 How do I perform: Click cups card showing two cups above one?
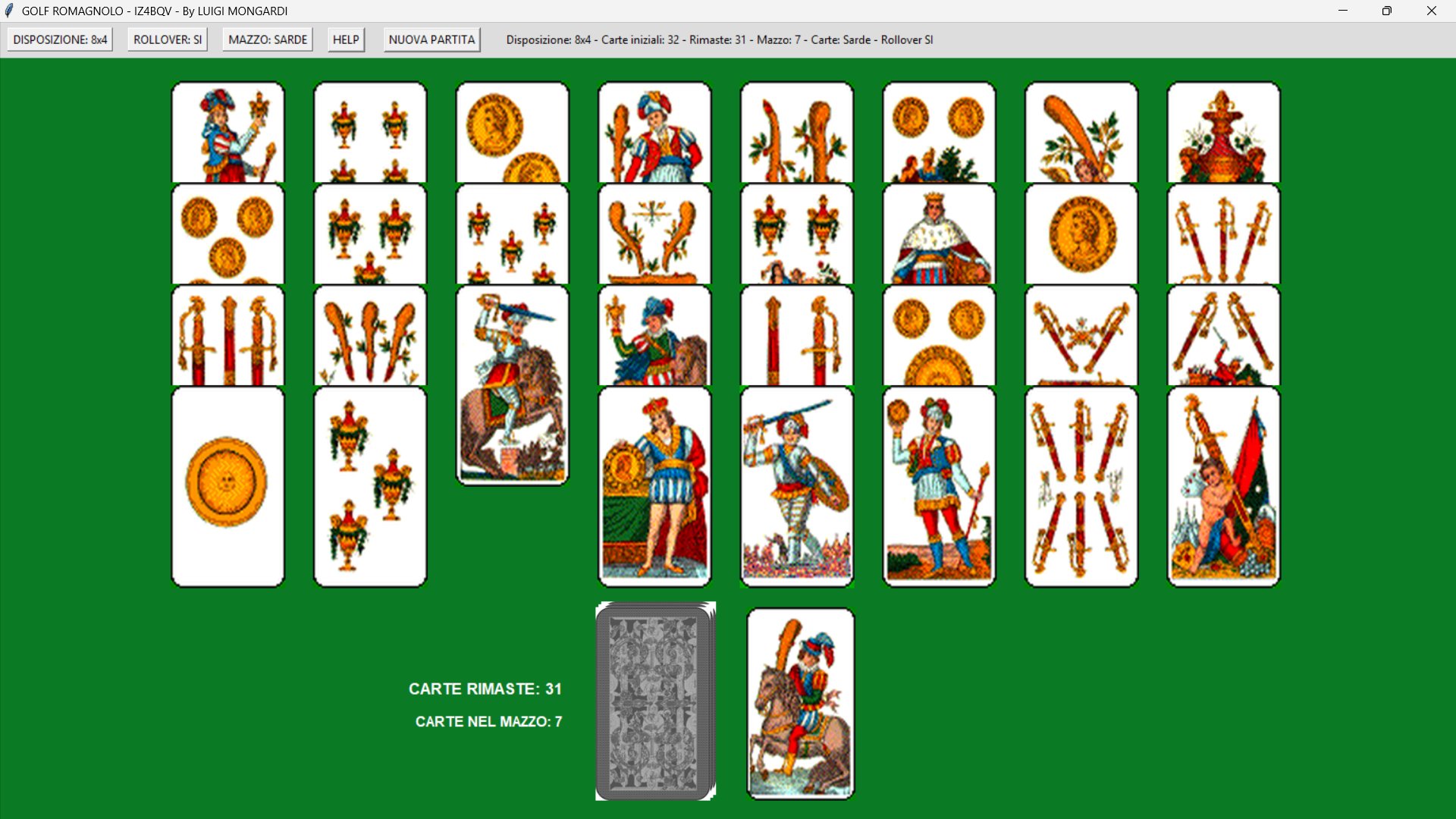tap(371, 234)
